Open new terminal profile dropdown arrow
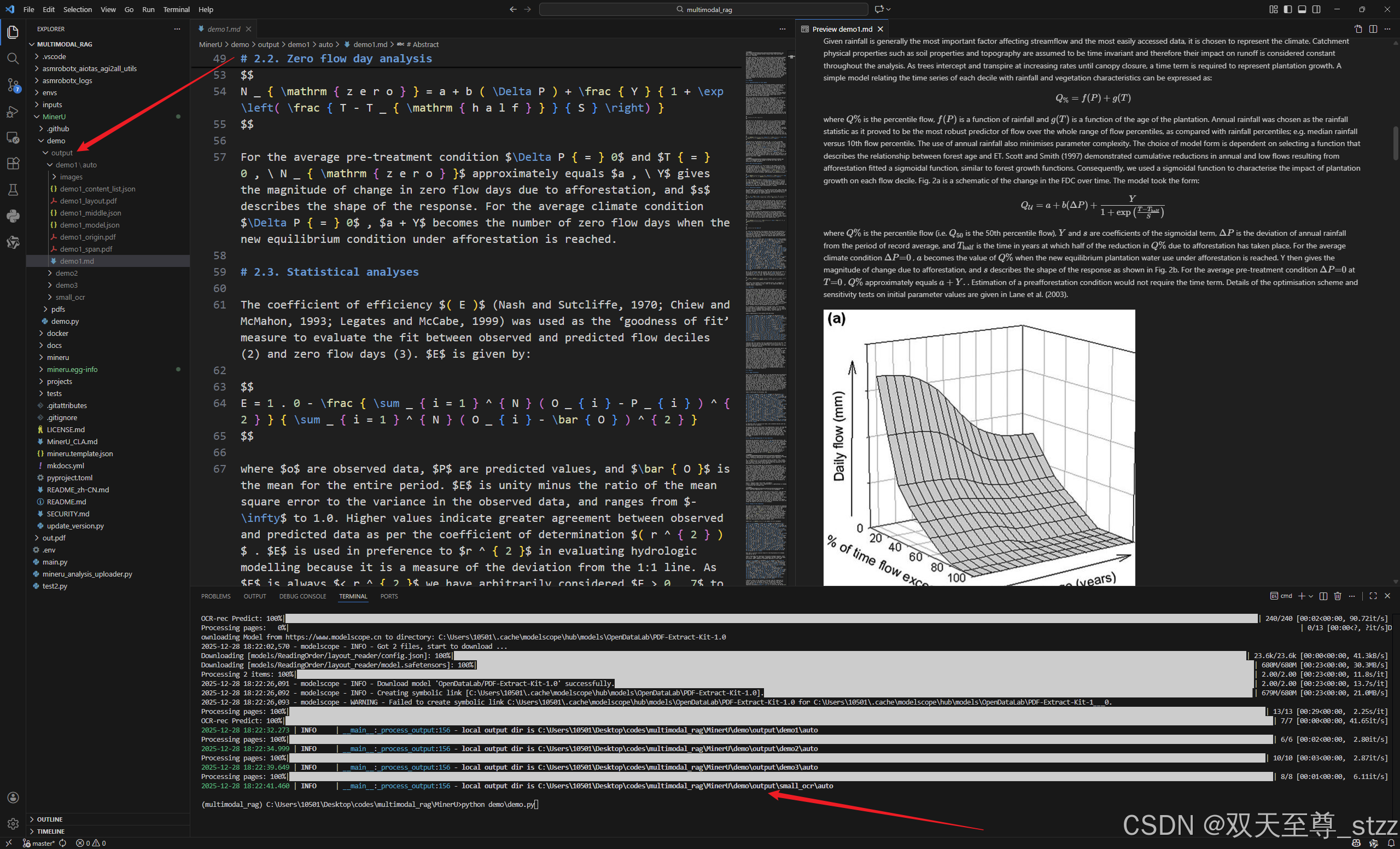Screen dimensions: 1400x849 (1311, 596)
